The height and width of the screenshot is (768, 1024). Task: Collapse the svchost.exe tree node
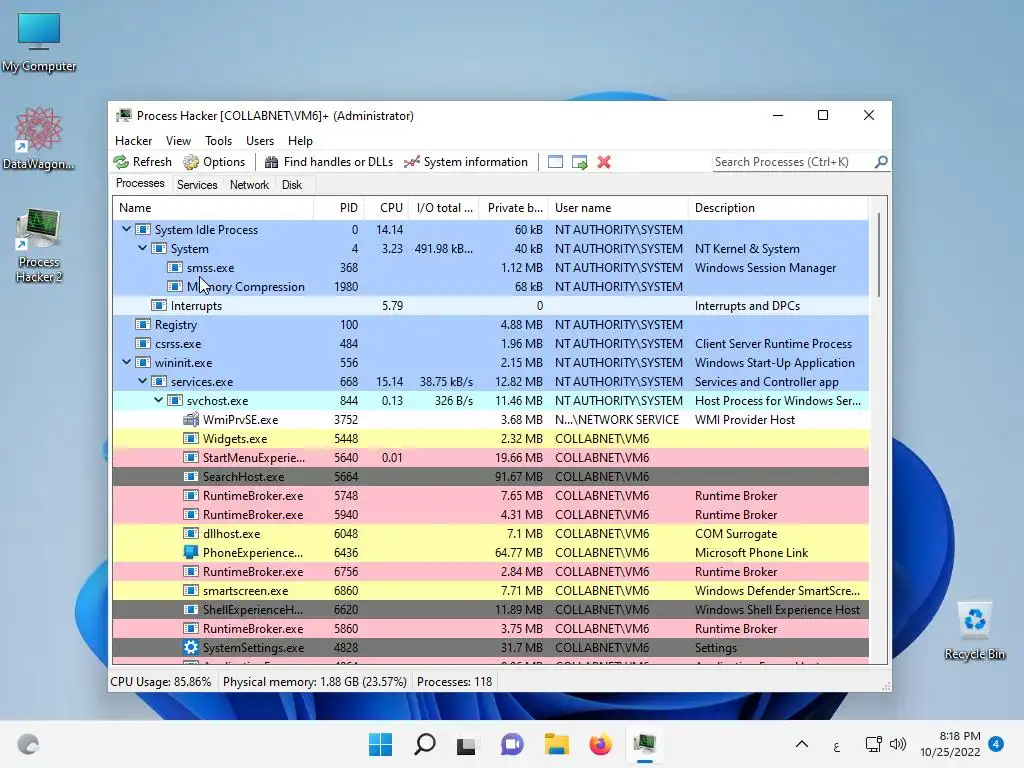[159, 400]
